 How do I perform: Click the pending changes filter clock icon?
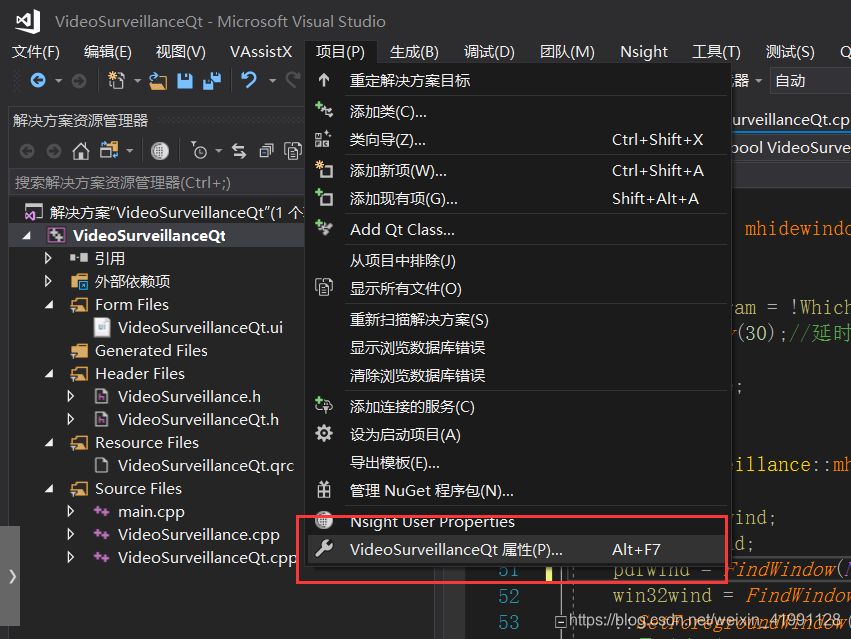[x=199, y=151]
